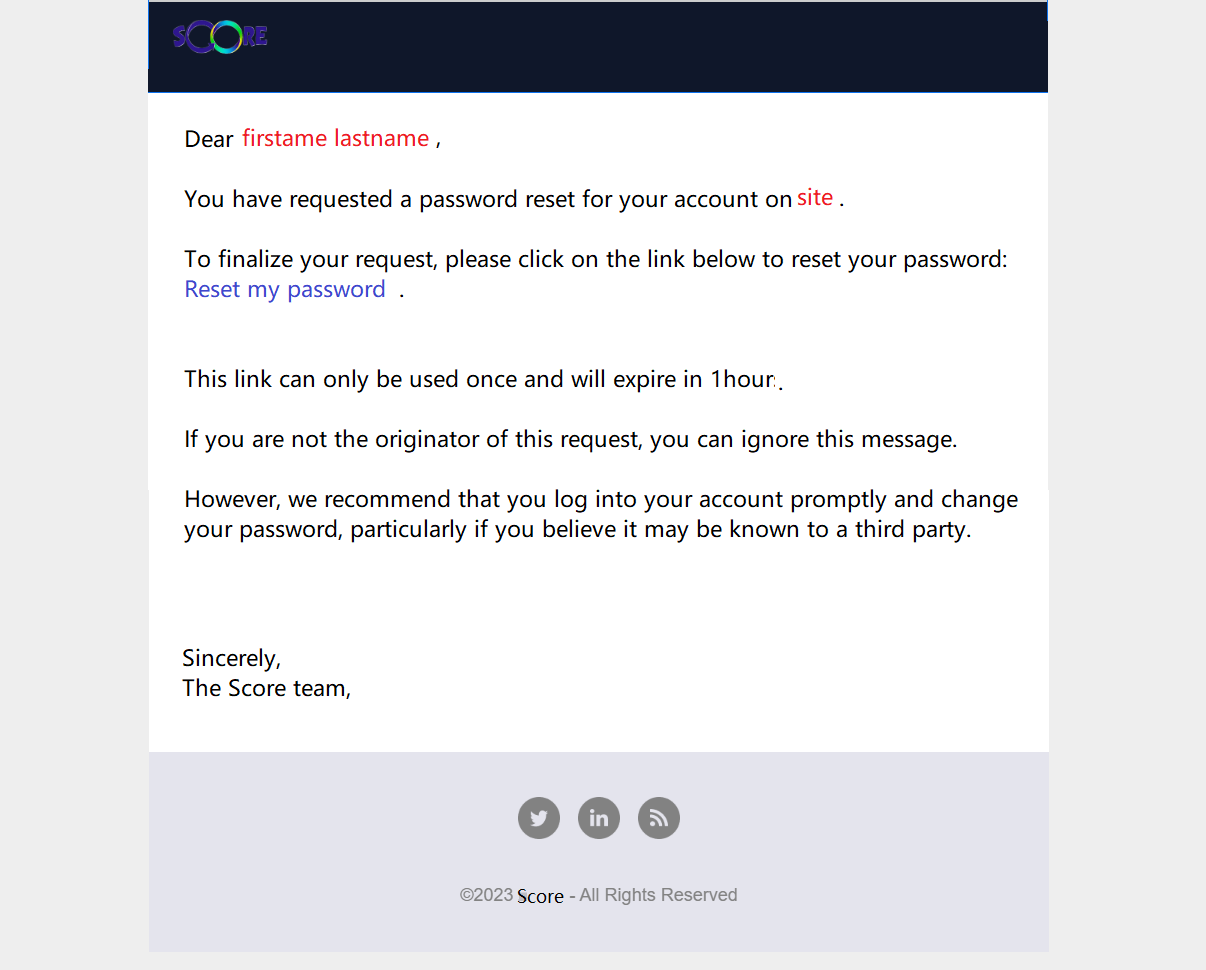The image size is (1206, 970).
Task: Click the All Rights Reserved text
Action: pos(658,896)
